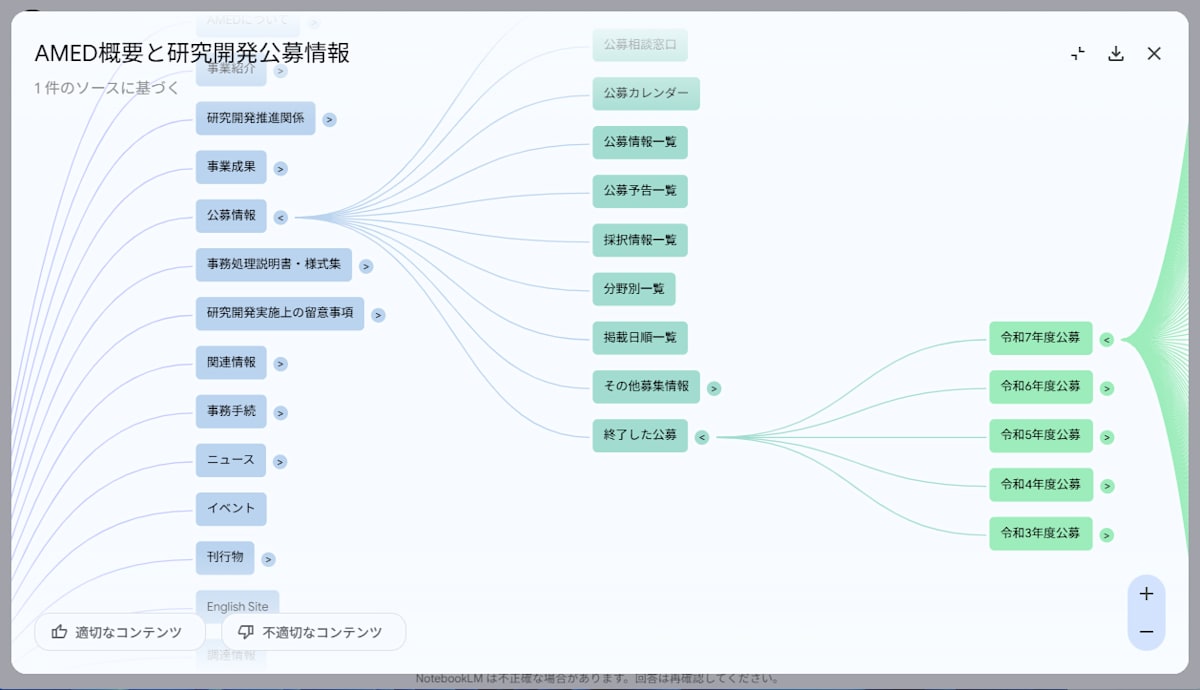The image size is (1200, 690).
Task: Select the 令和3年度公募 node
Action: (x=1041, y=533)
